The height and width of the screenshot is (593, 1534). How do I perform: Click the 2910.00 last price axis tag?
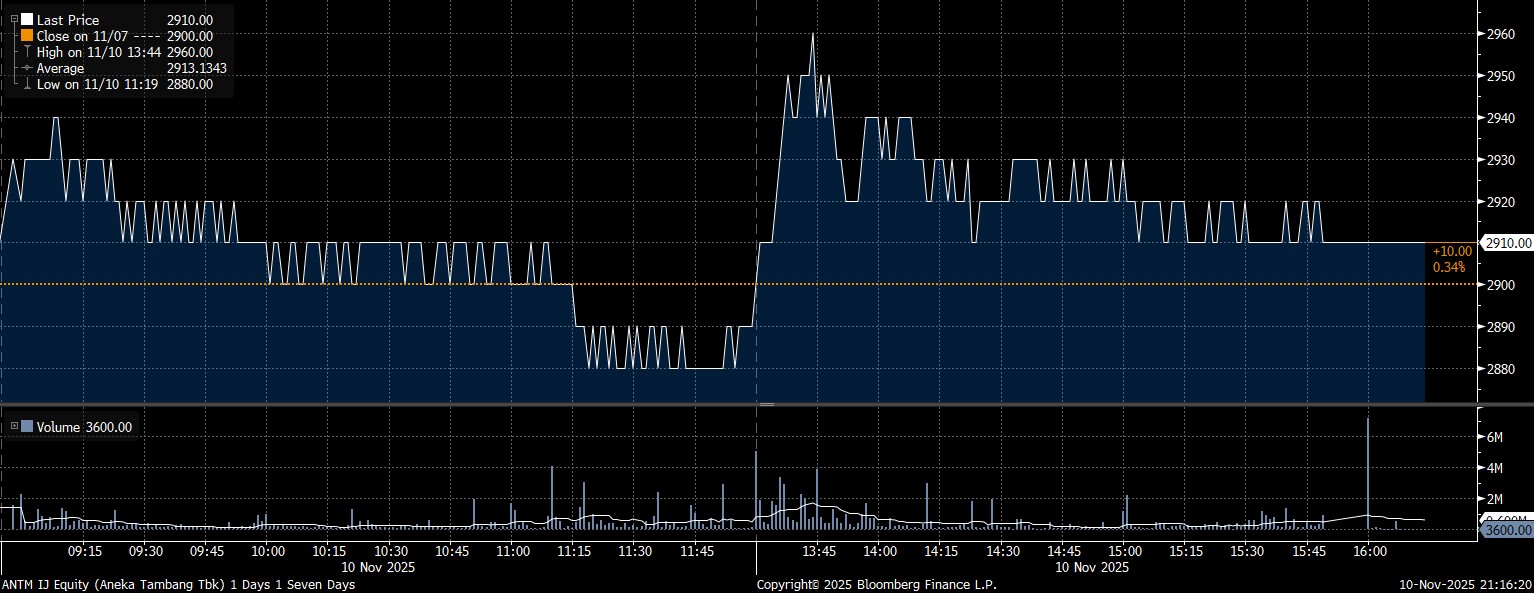point(1507,243)
